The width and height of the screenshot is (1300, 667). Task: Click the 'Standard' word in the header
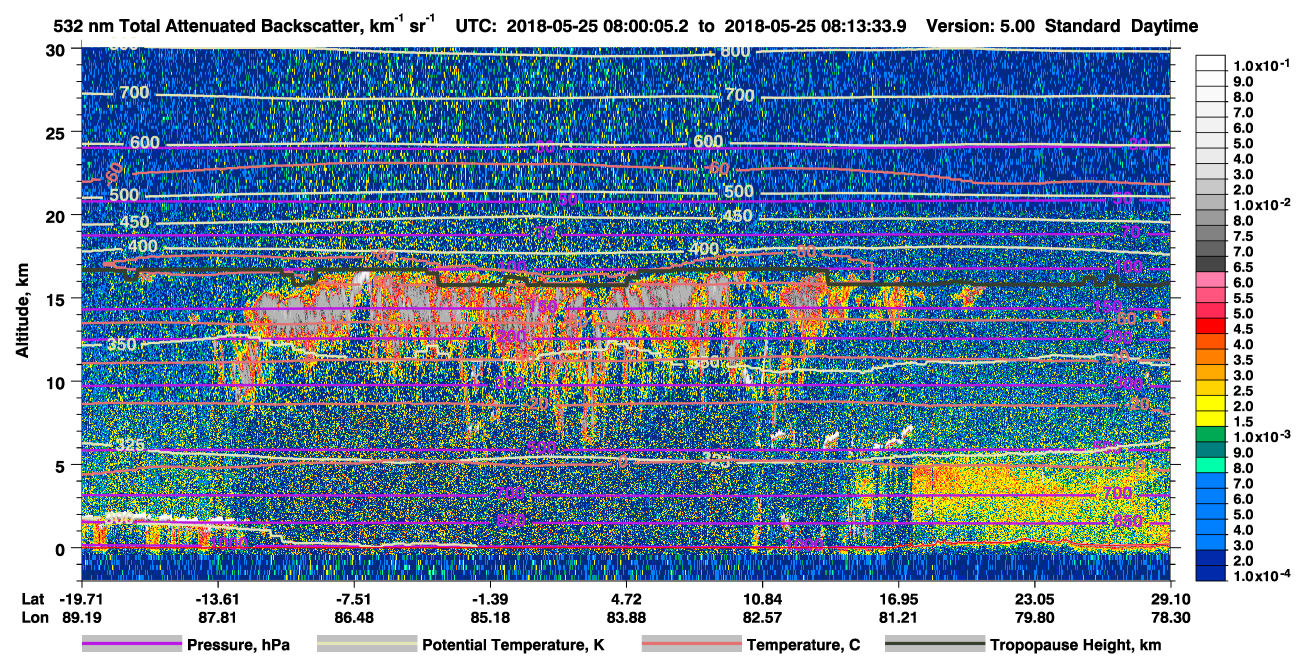pos(1082,26)
